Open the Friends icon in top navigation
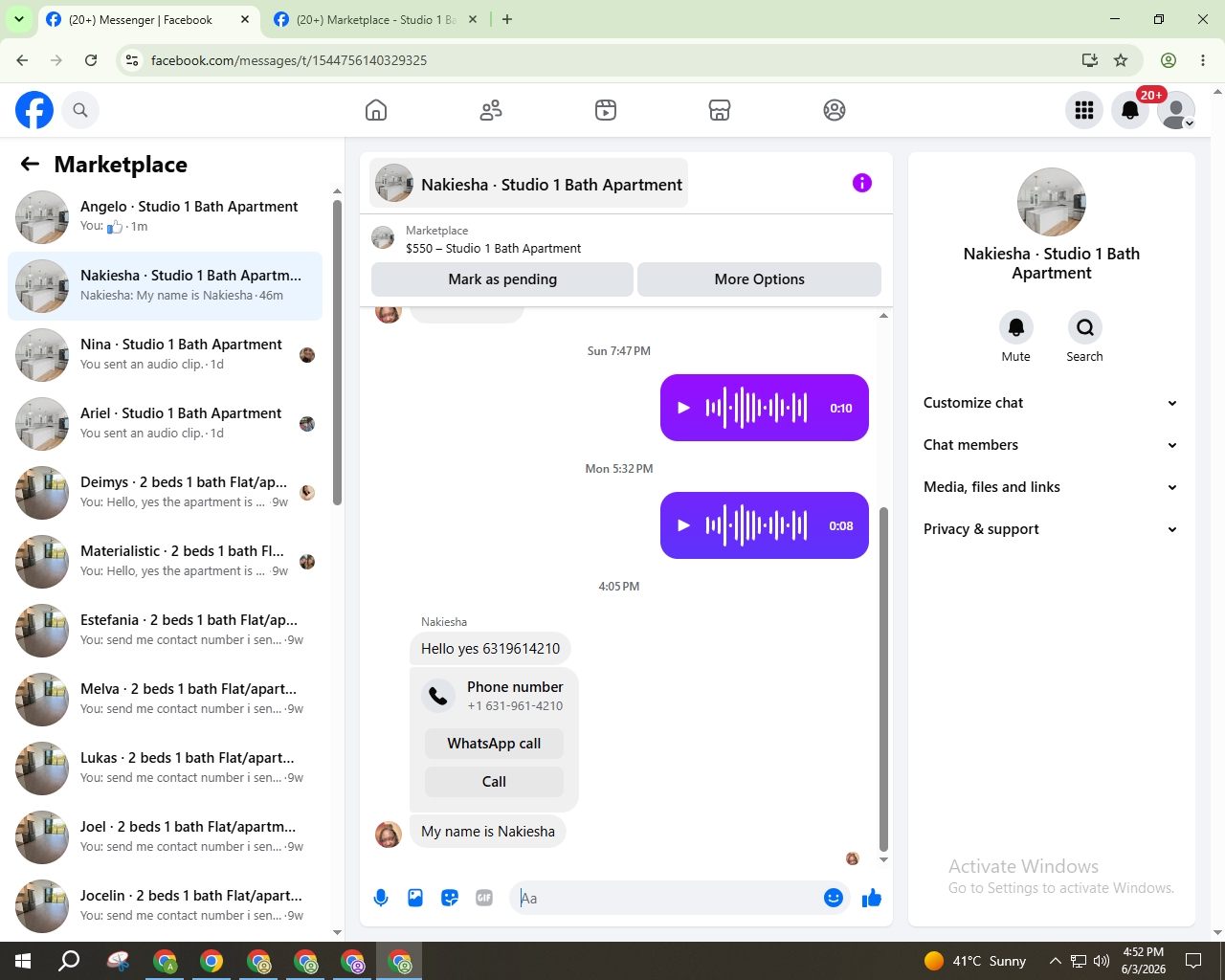The height and width of the screenshot is (980, 1225). pos(491,110)
